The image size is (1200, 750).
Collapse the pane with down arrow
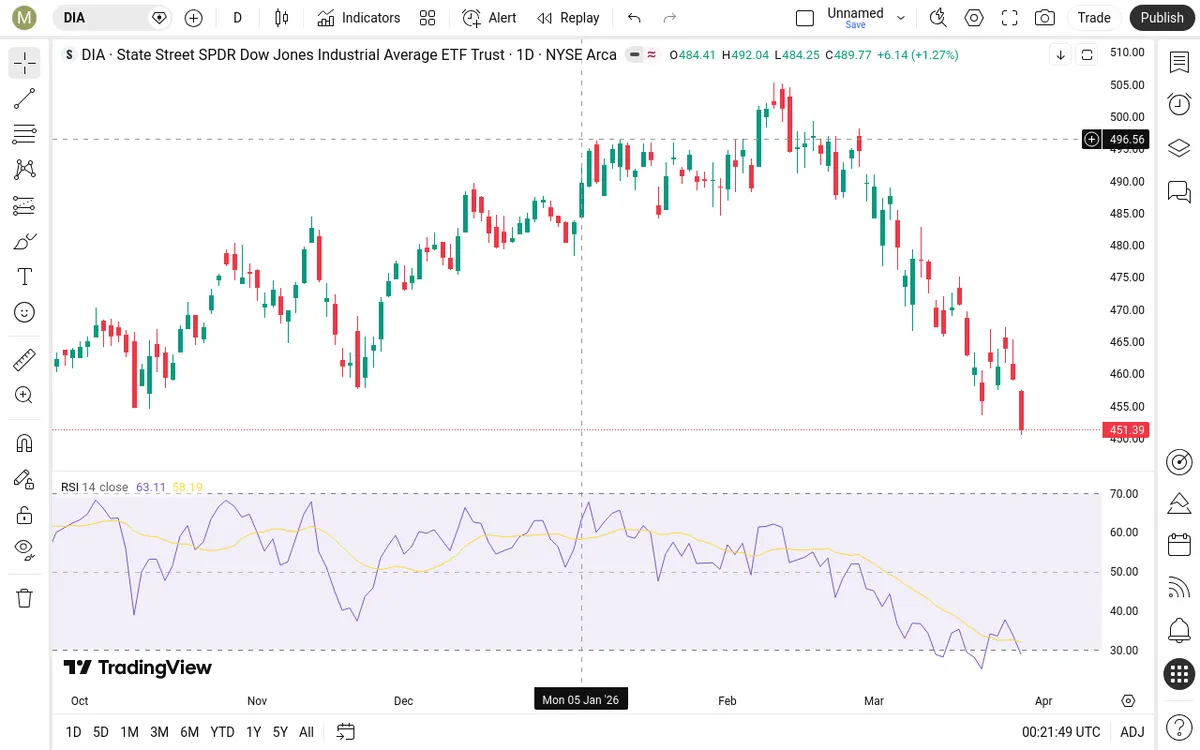pyautogui.click(x=1061, y=55)
